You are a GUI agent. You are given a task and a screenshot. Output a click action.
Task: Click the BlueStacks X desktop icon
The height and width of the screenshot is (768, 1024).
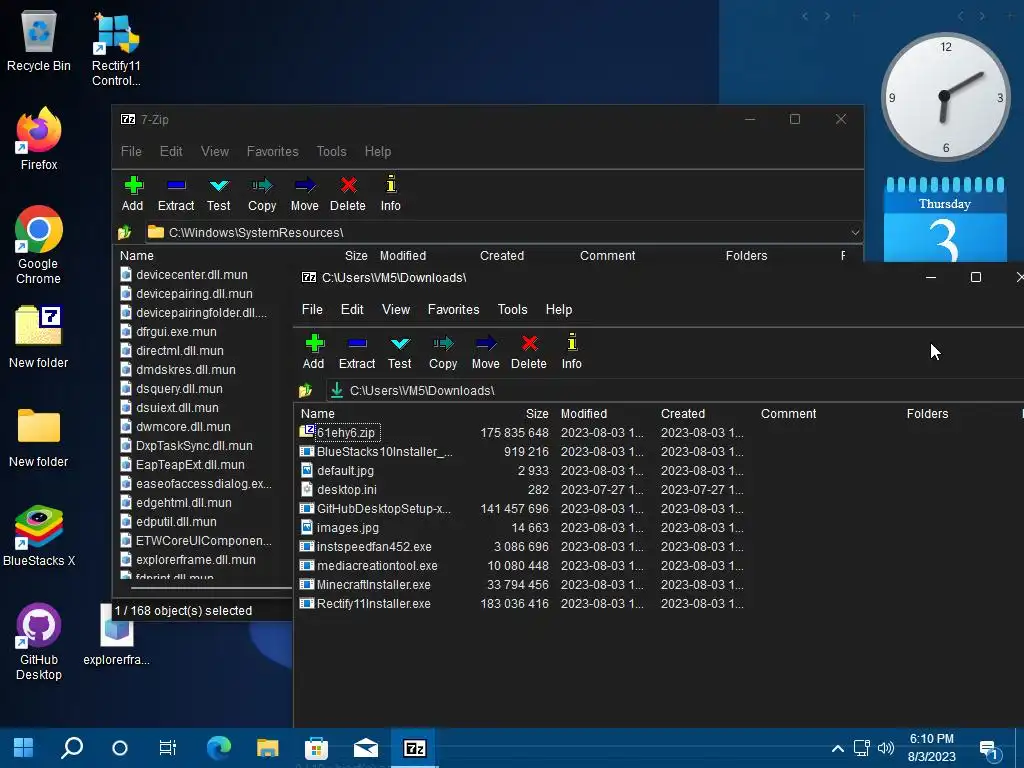pyautogui.click(x=39, y=537)
